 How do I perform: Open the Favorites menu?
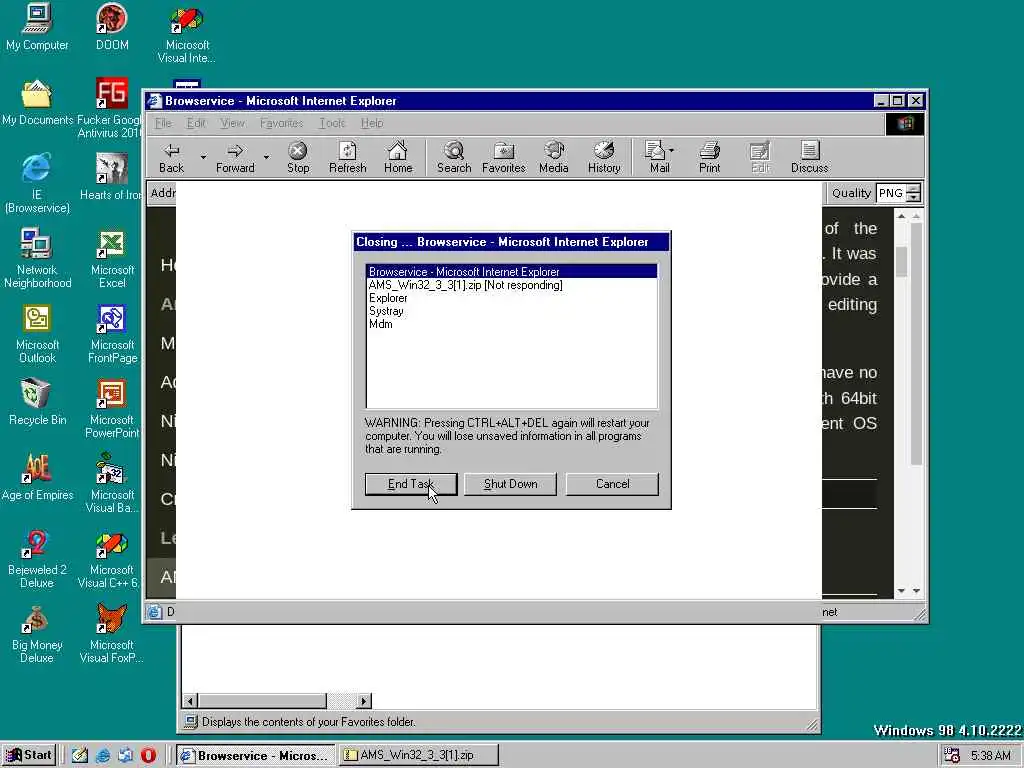(x=281, y=123)
